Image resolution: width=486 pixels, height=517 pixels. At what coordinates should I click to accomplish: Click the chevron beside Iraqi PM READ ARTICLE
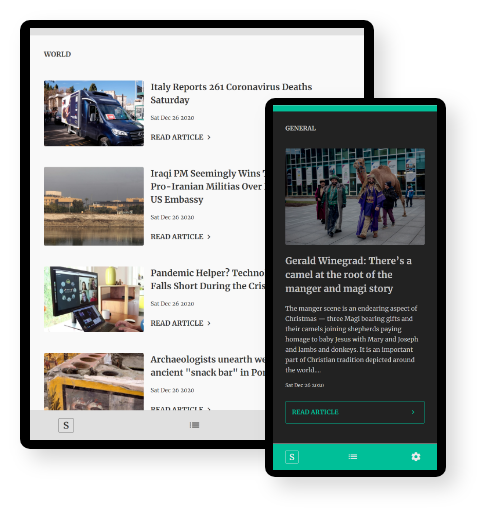click(209, 237)
